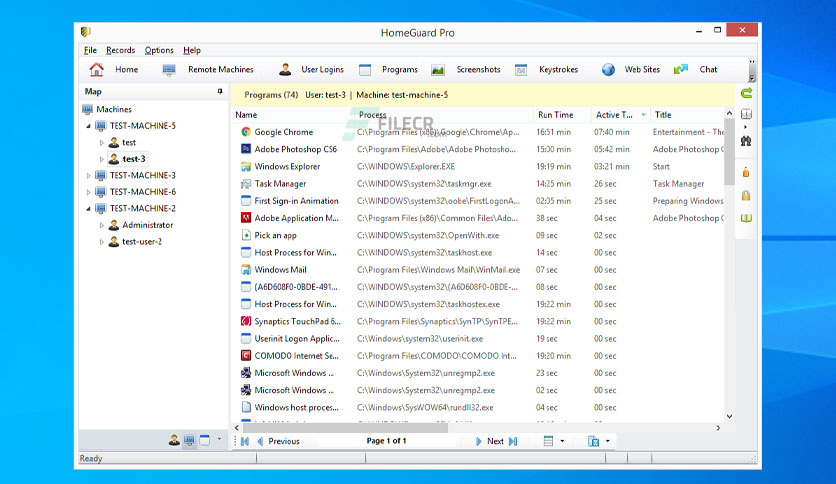Click the Pick an app icon
Screen dimensions: 836x484
click(246, 235)
